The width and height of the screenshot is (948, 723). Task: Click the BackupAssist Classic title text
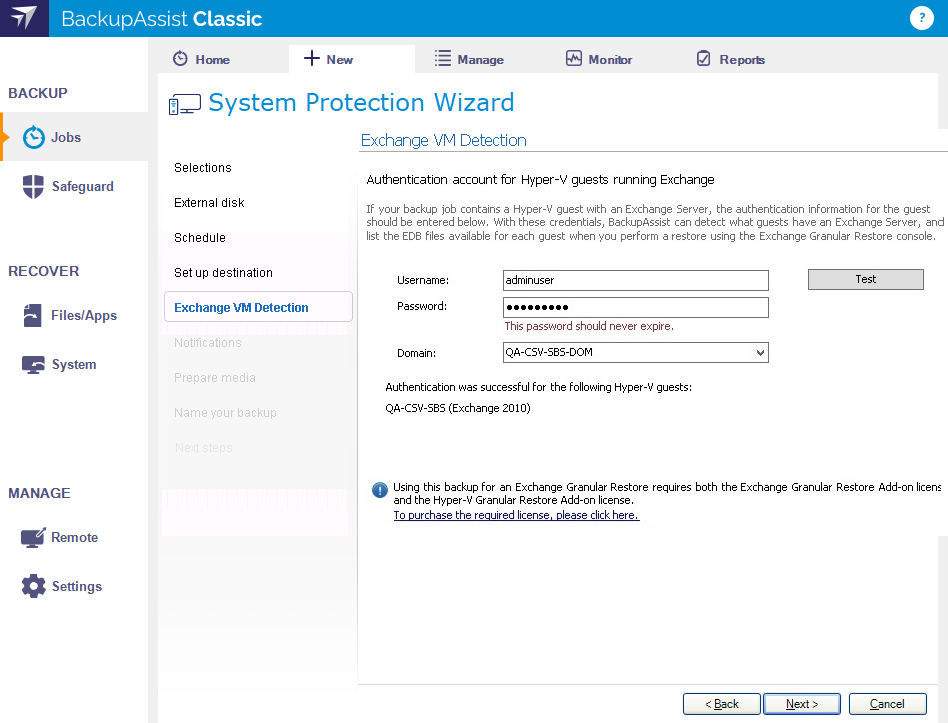click(161, 19)
